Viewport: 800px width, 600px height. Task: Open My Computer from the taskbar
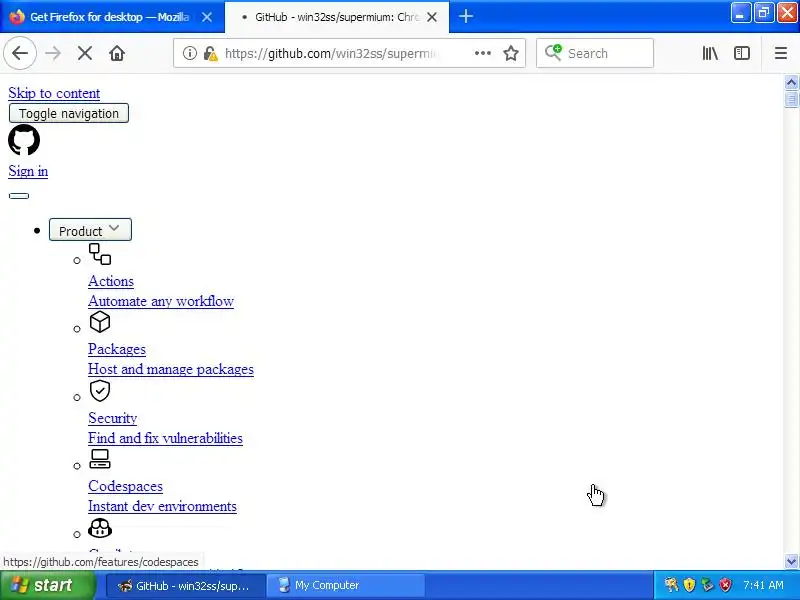[x=346, y=585]
